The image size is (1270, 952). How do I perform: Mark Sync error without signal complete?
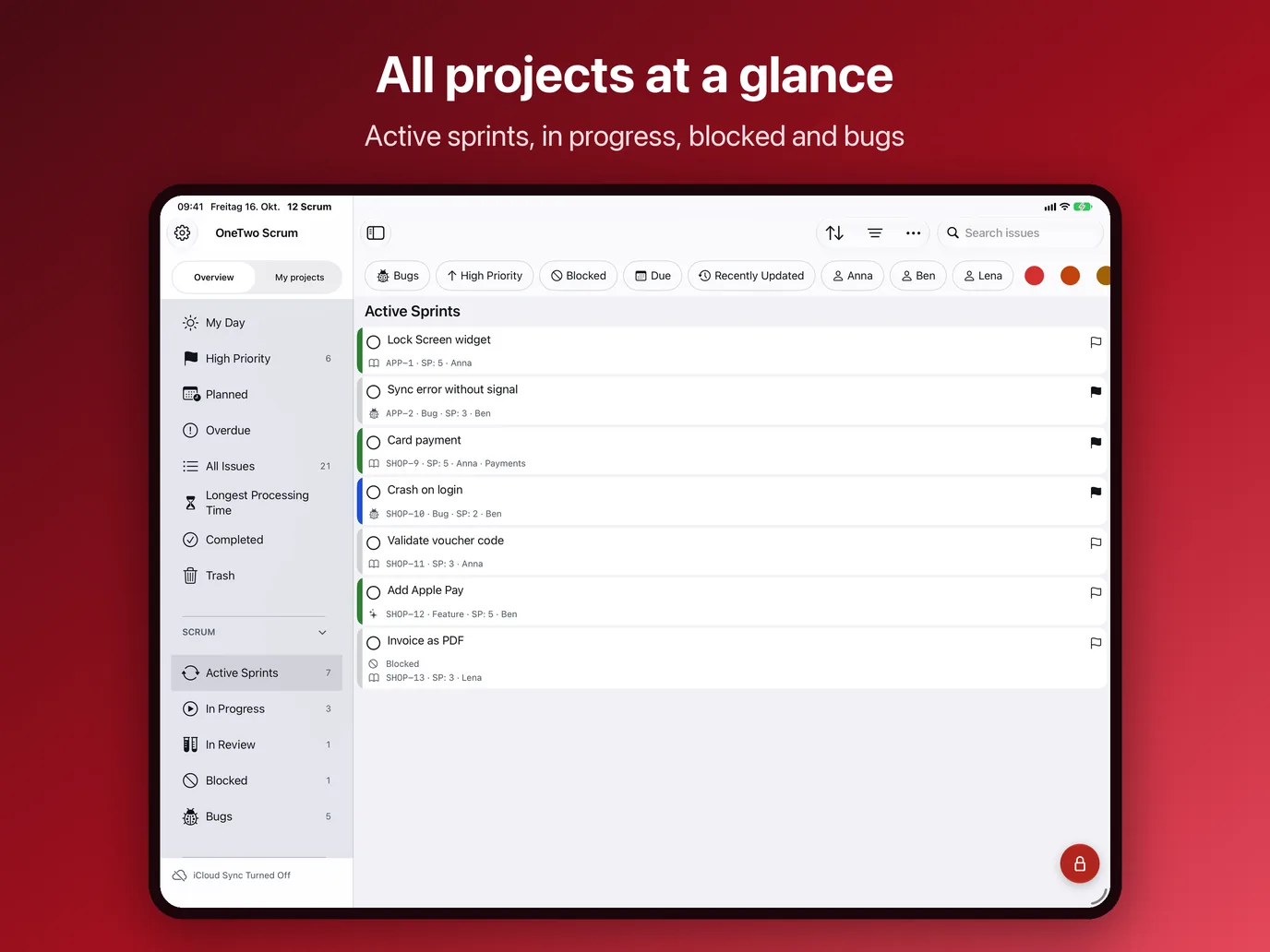point(374,392)
